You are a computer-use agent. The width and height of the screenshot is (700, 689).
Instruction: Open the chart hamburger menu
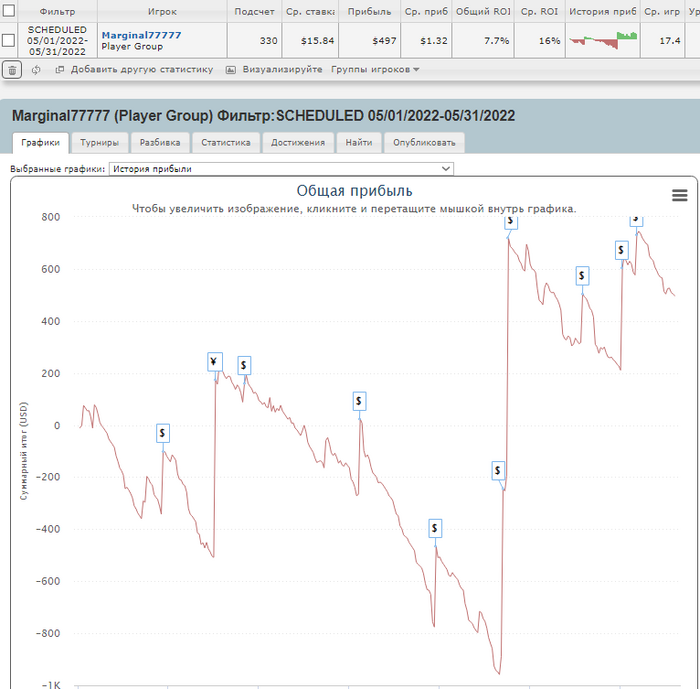679,195
